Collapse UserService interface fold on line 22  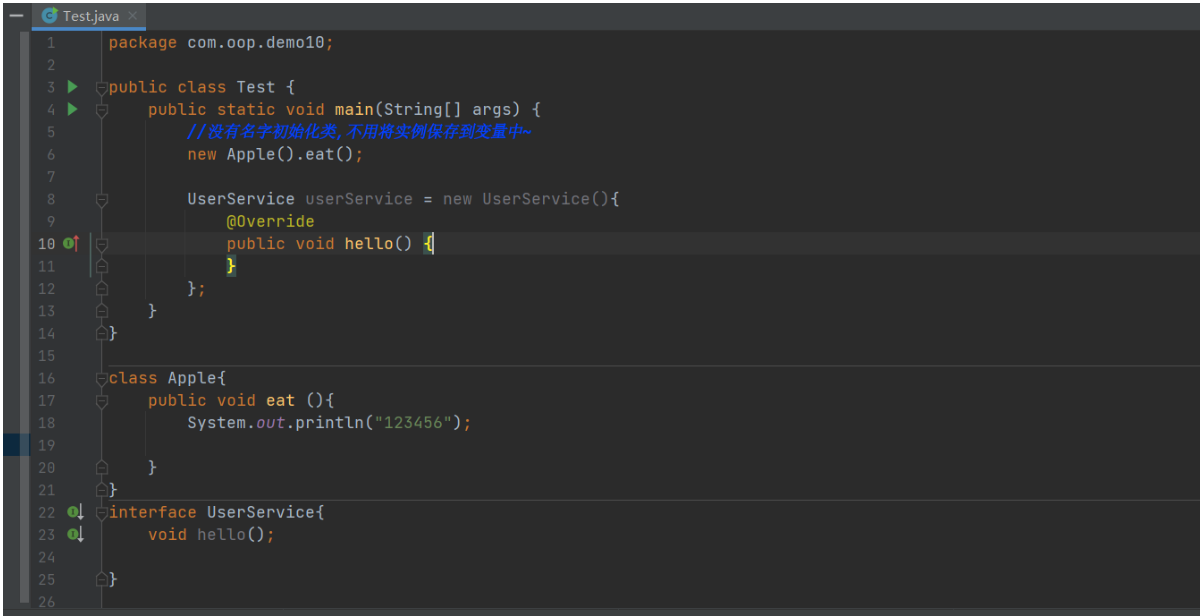[x=101, y=513]
